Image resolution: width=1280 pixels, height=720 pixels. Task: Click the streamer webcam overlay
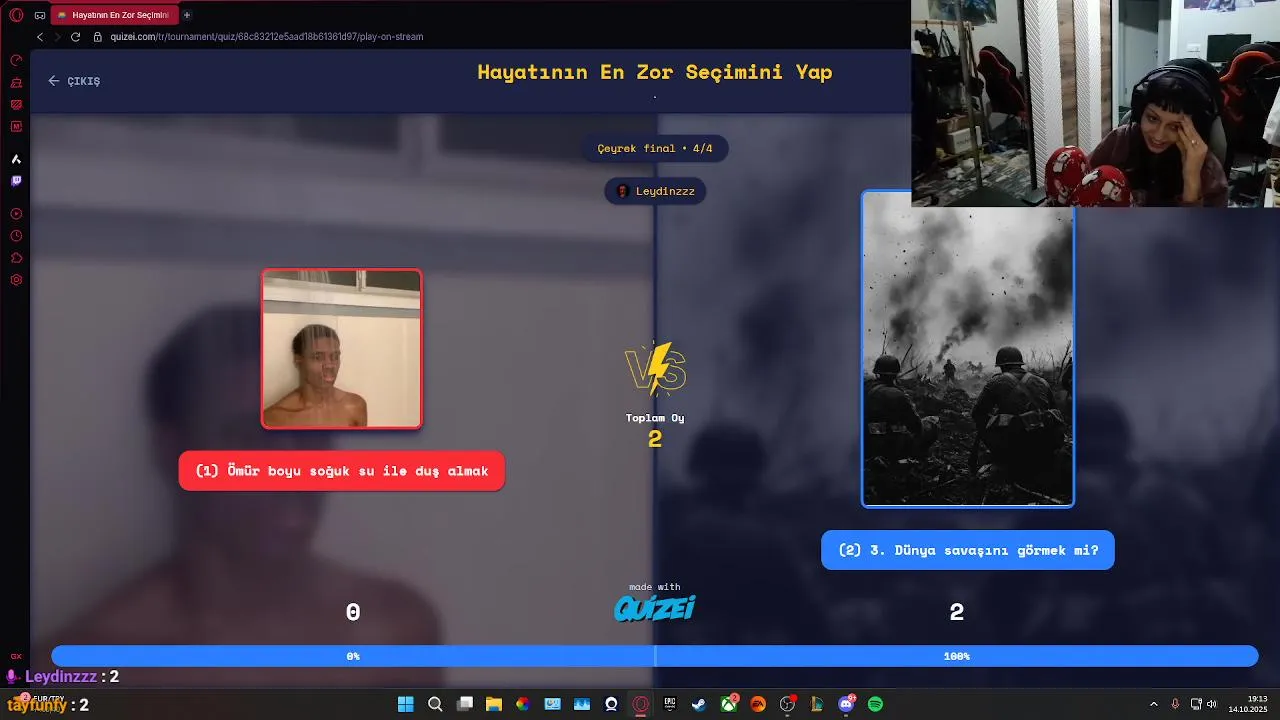(x=1095, y=103)
